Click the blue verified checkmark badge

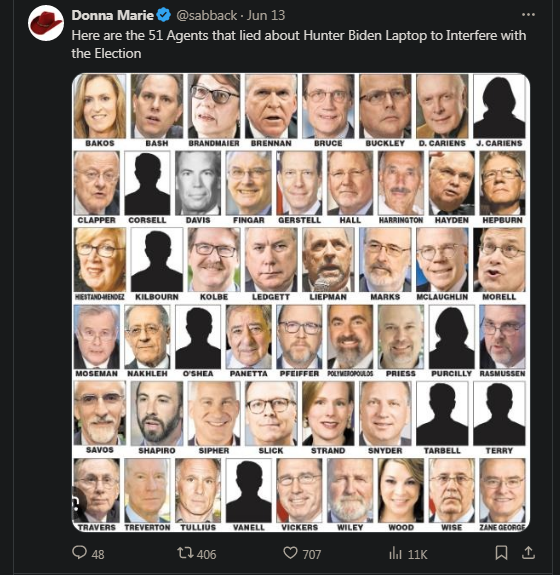(164, 15)
